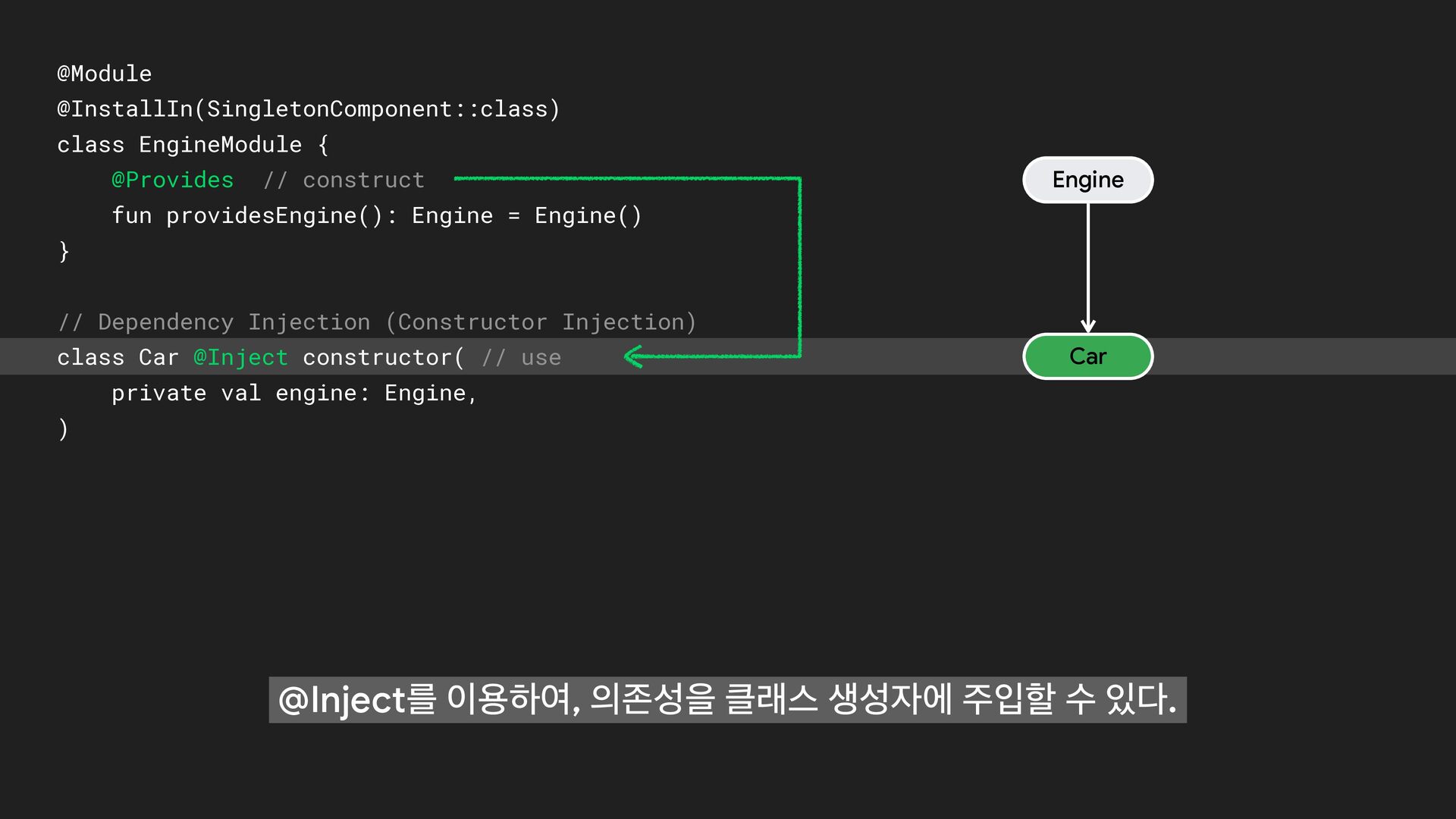The height and width of the screenshot is (819, 1456).
Task: Click the highlighted class Car line
Action: (x=118, y=357)
